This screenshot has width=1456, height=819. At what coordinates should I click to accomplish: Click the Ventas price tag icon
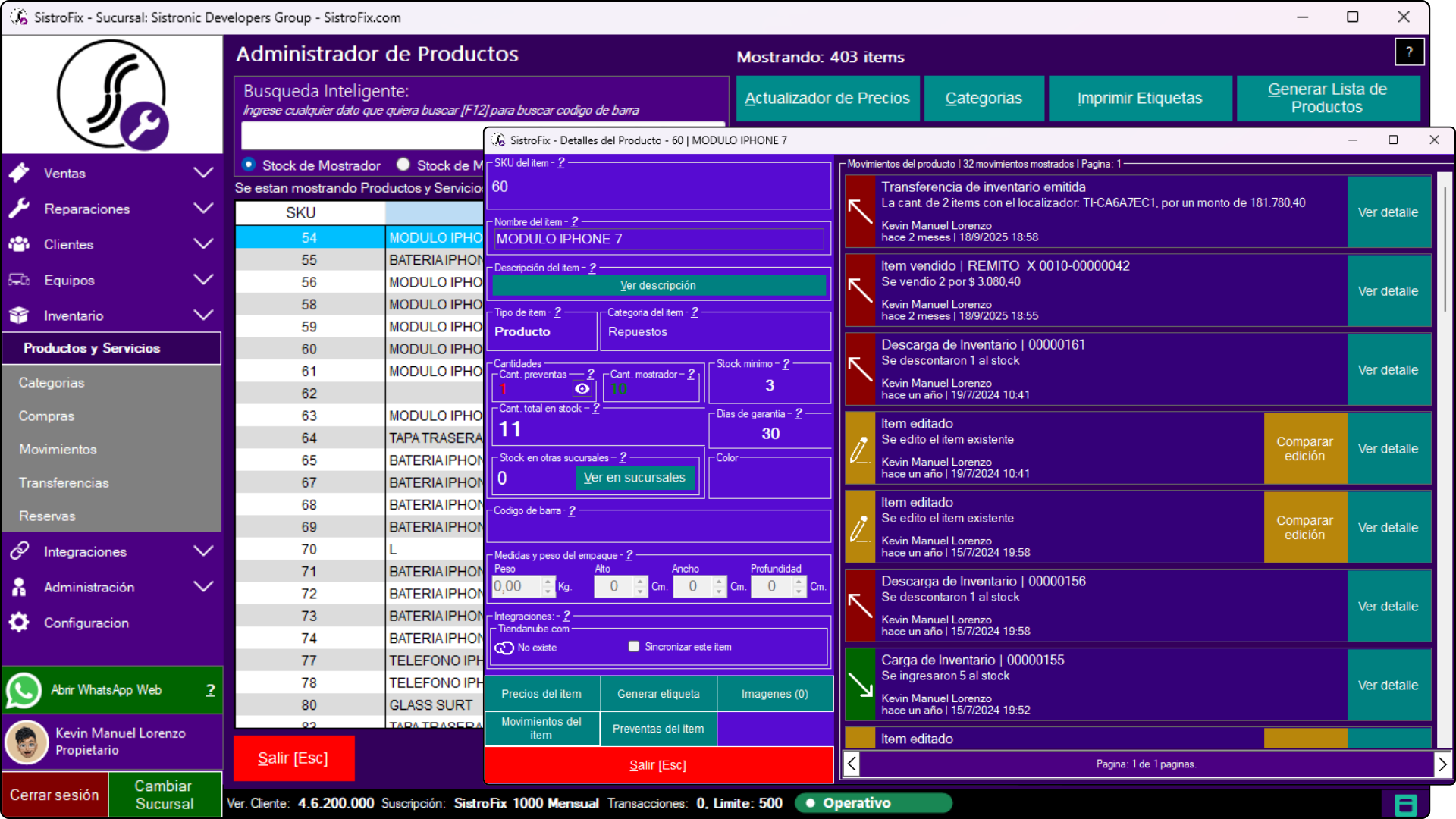[19, 173]
